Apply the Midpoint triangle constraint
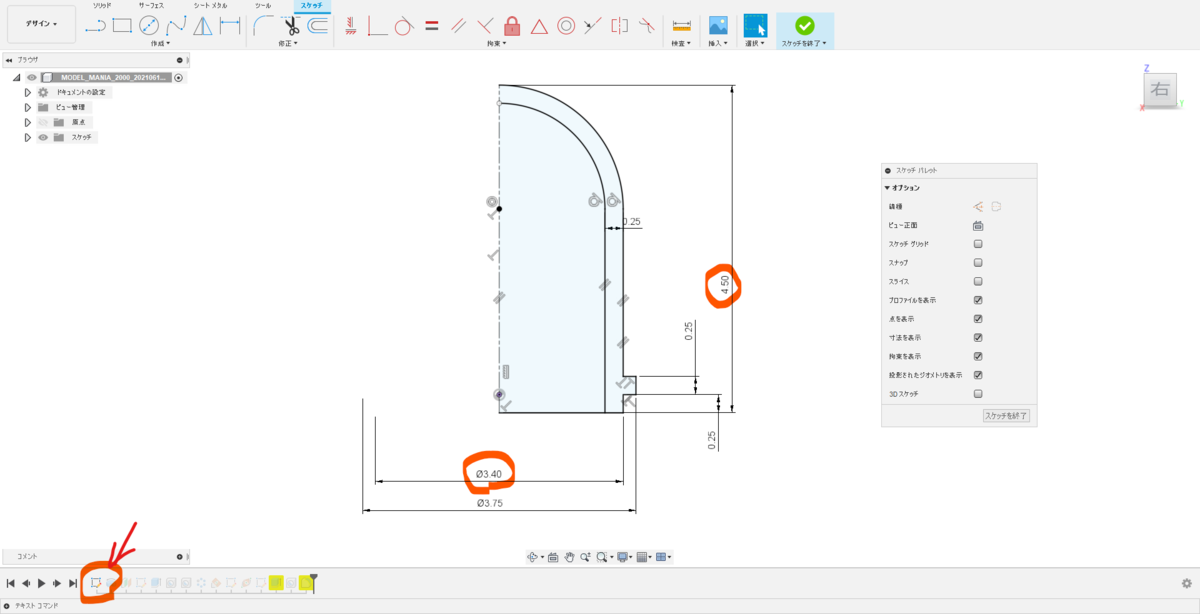 point(539,25)
